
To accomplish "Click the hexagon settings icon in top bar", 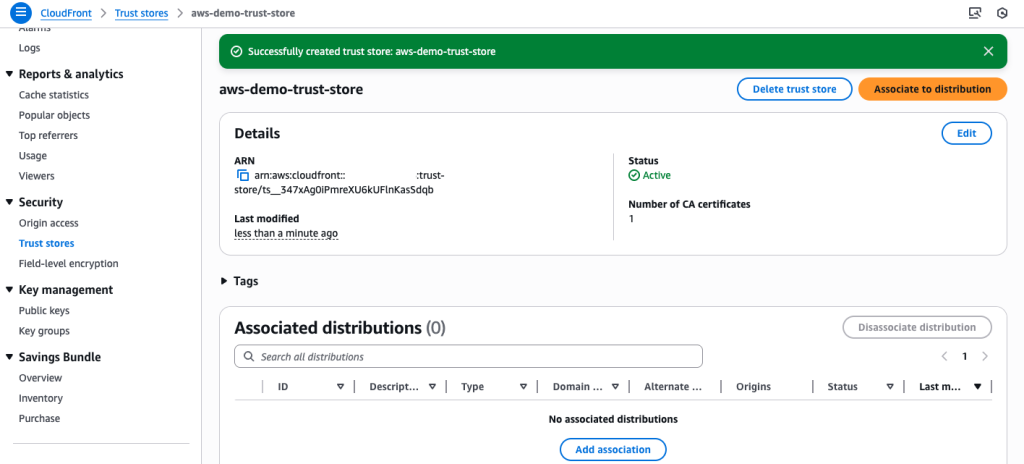I will pos(1002,13).
